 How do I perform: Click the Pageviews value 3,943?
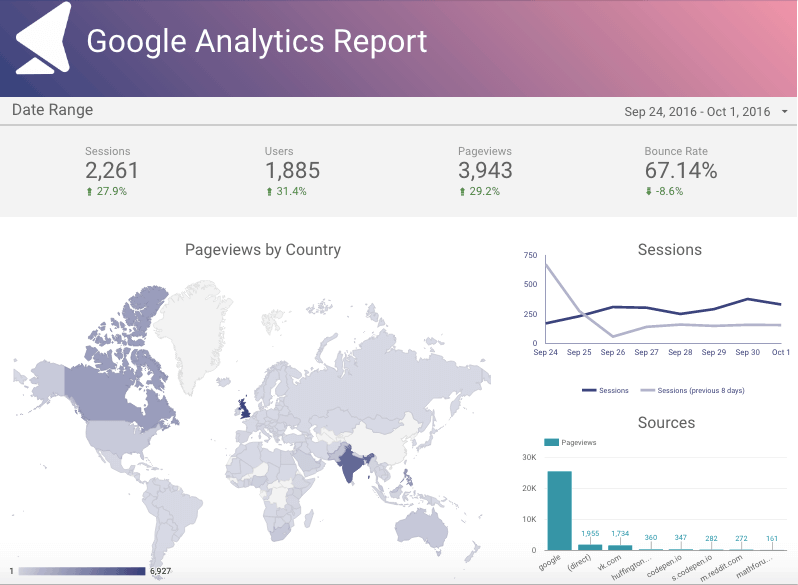[485, 171]
